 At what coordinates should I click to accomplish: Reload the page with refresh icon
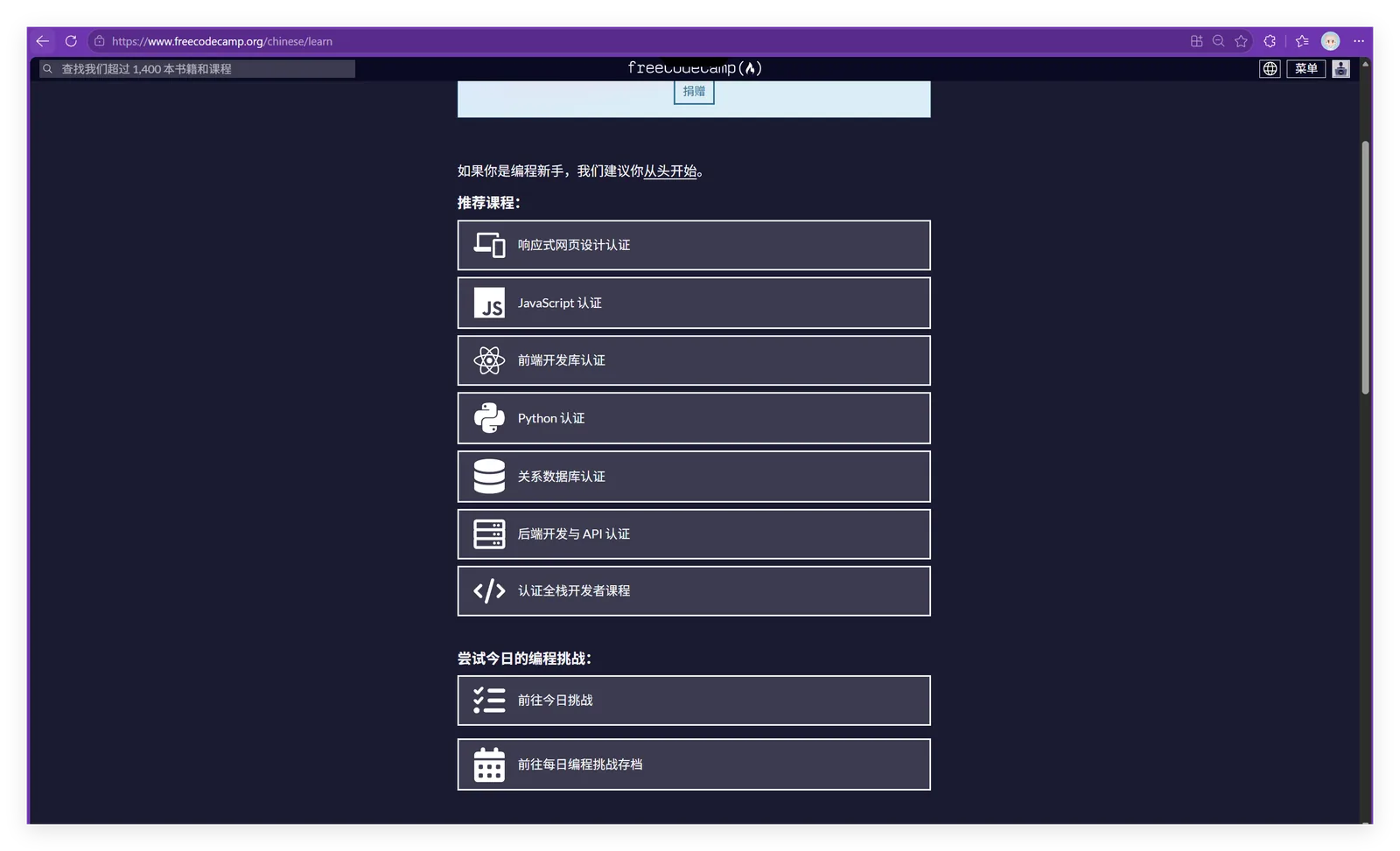pyautogui.click(x=71, y=41)
